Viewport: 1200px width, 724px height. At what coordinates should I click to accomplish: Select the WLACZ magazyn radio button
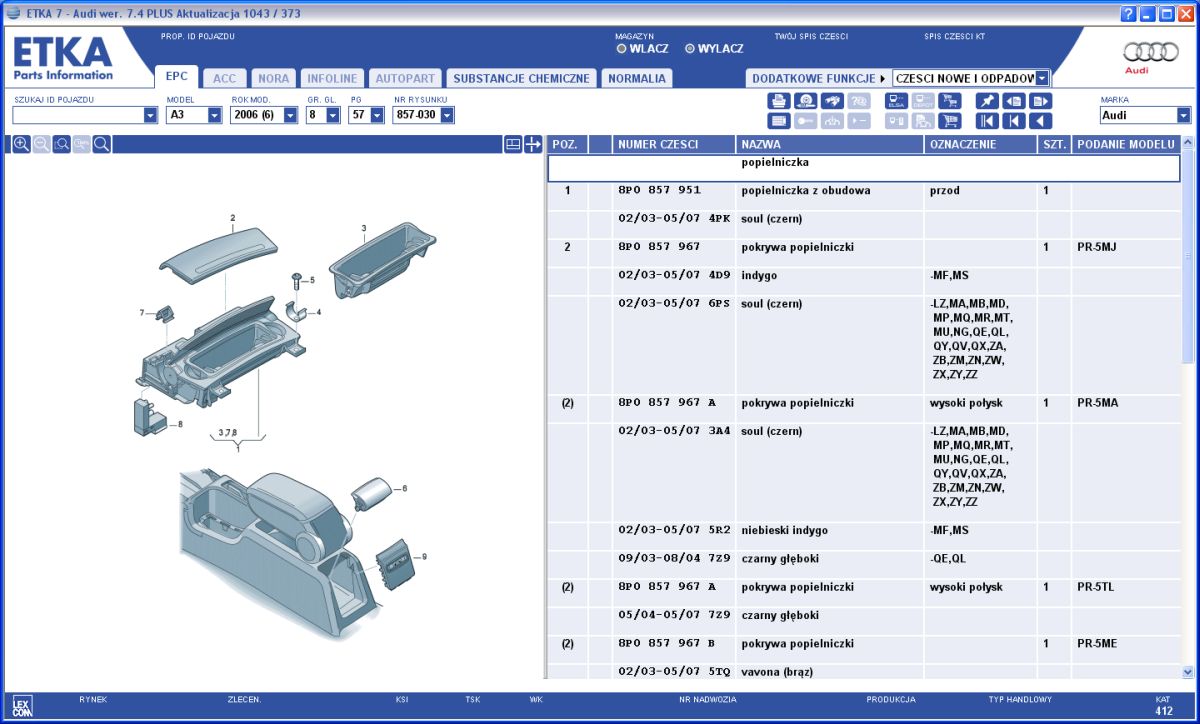coord(621,48)
